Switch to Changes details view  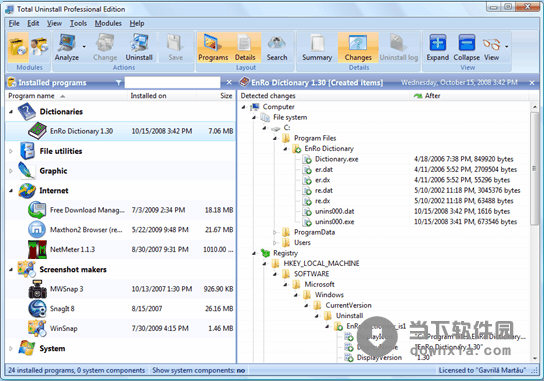click(x=358, y=48)
